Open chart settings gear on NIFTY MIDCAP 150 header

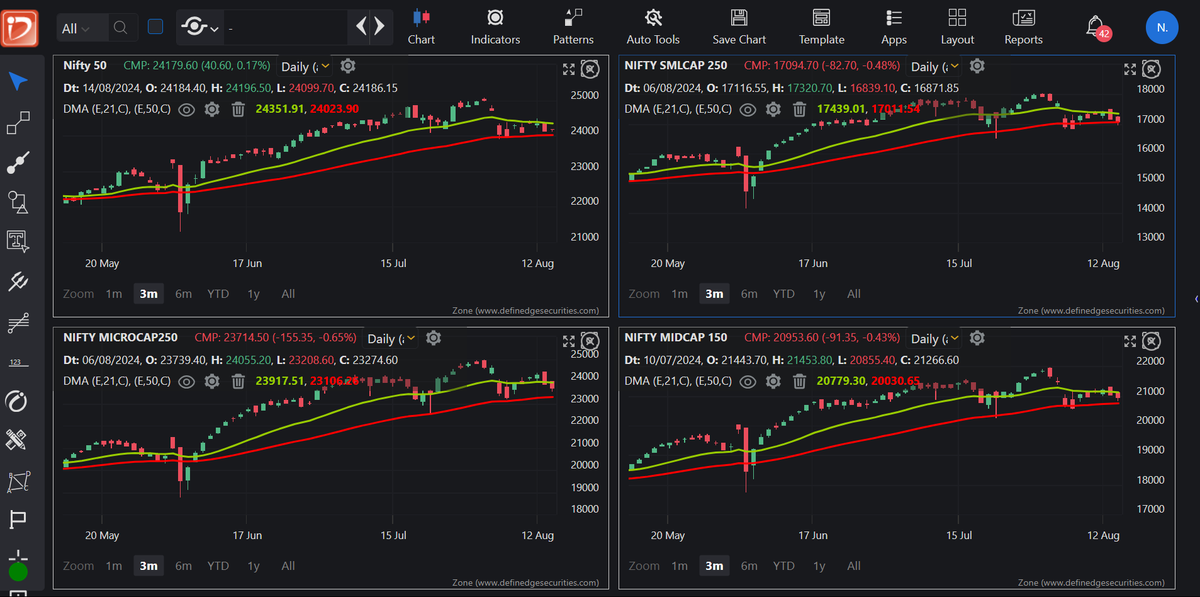pos(977,338)
